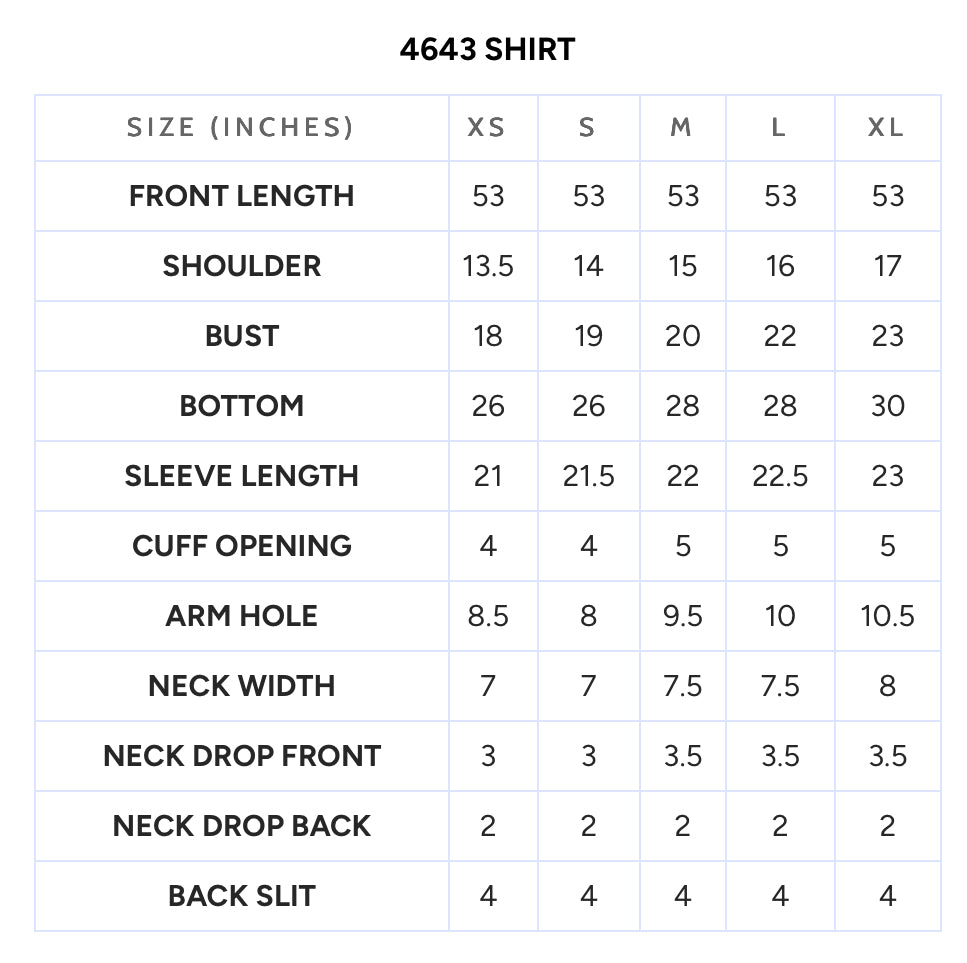Select the ARM HOLE row label
The image size is (967, 963).
click(x=242, y=616)
